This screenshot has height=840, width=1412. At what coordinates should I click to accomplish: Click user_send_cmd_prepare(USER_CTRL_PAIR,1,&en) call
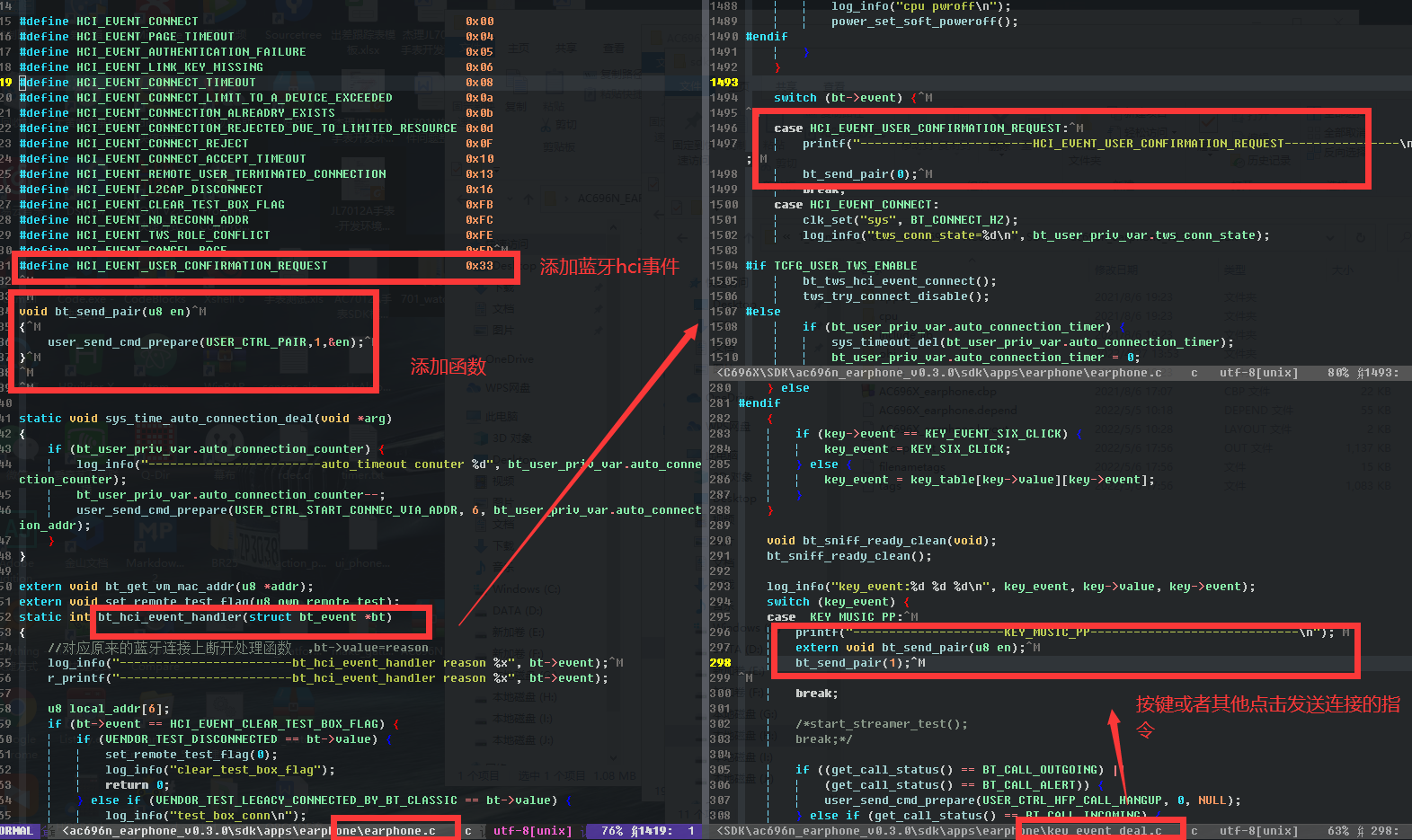point(206,342)
